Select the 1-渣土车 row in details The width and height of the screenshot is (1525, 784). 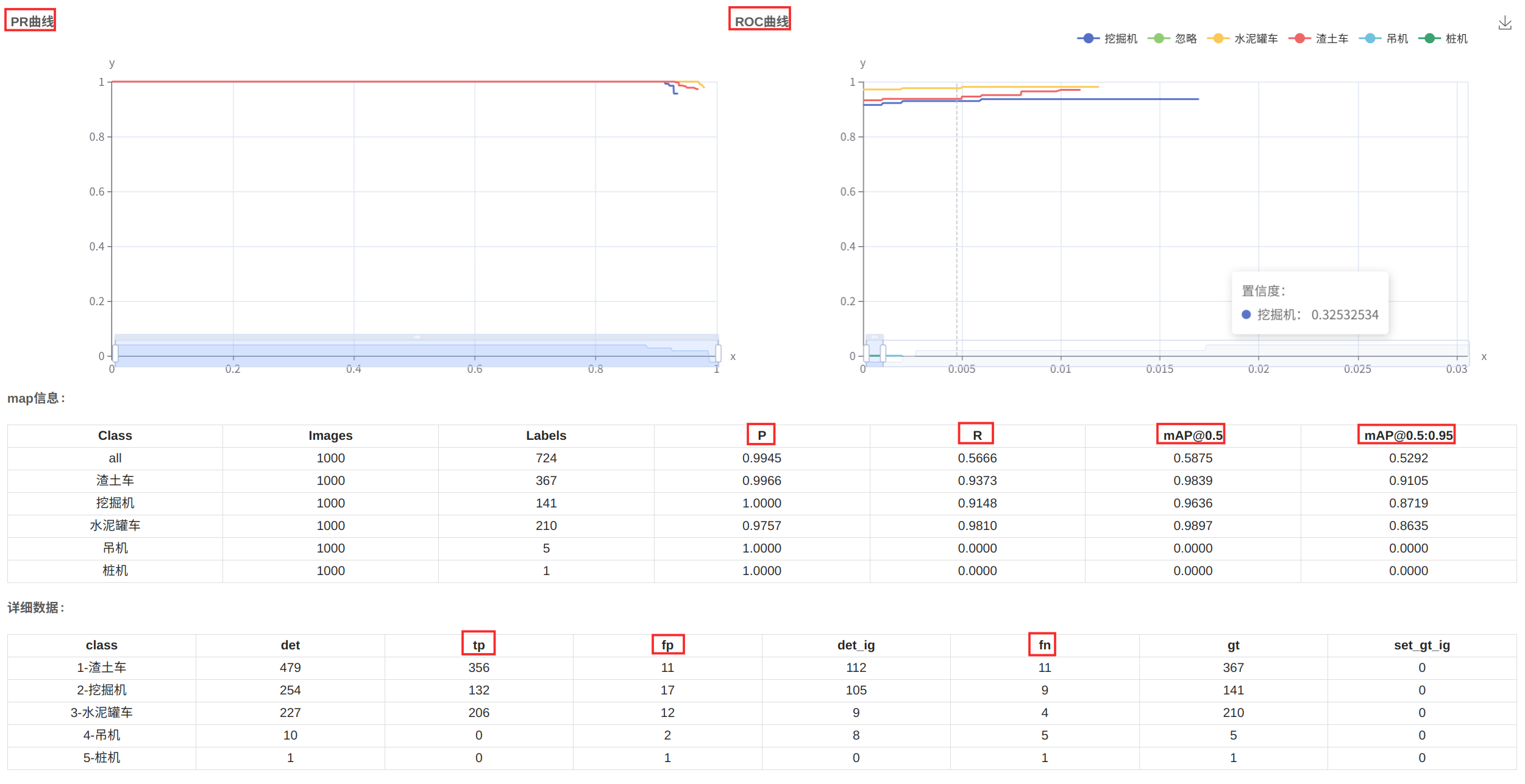(x=102, y=667)
